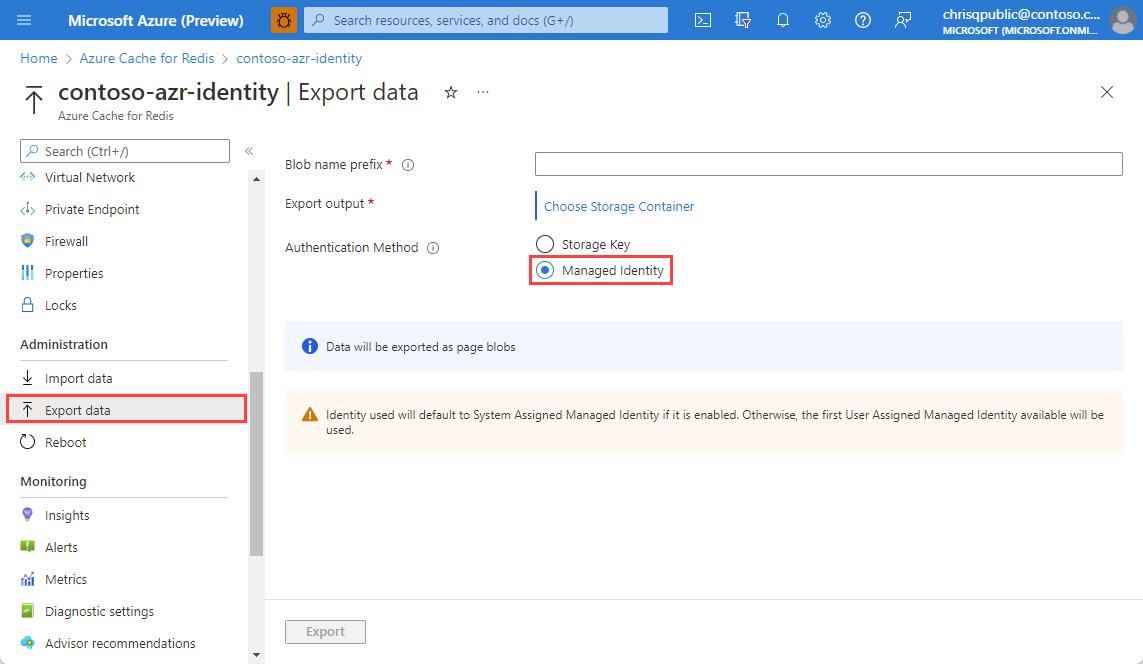The height and width of the screenshot is (664, 1143).
Task: Open the portal settings gear
Action: point(823,20)
